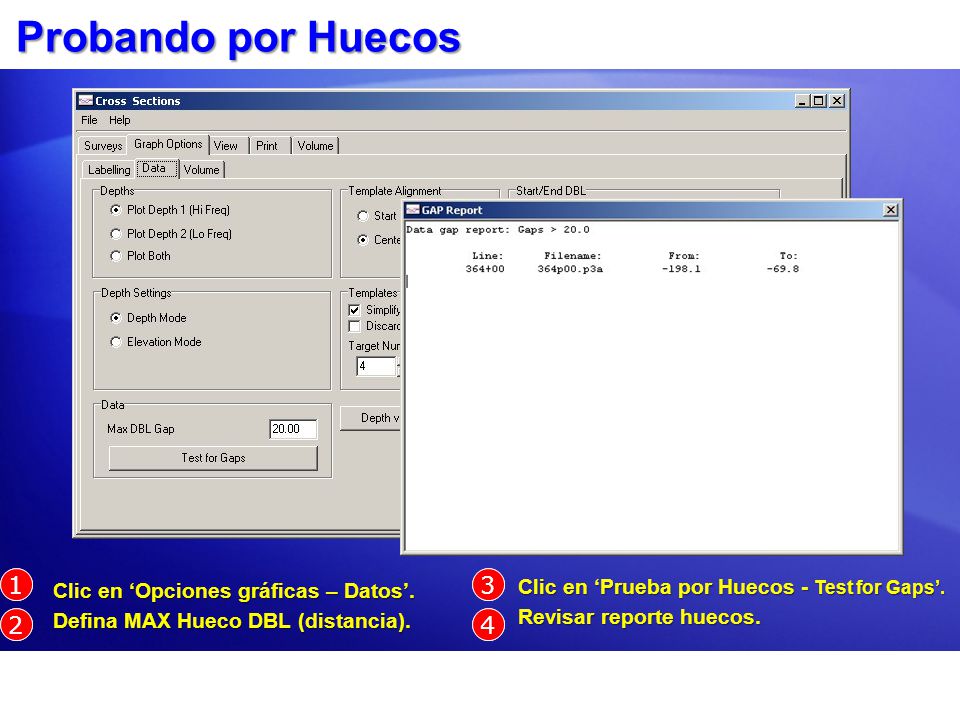Click the GAP Report title bar icon

[413, 210]
